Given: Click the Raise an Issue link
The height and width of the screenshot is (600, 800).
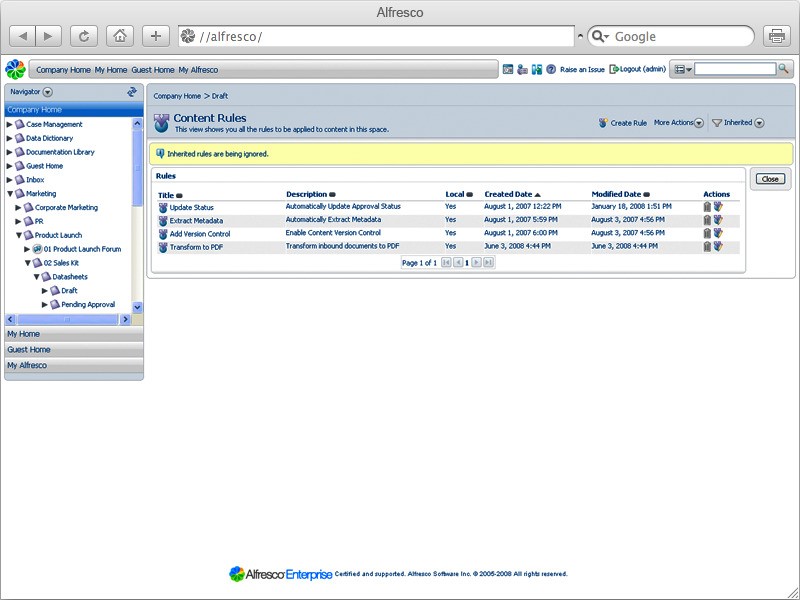Looking at the screenshot, I should (583, 68).
